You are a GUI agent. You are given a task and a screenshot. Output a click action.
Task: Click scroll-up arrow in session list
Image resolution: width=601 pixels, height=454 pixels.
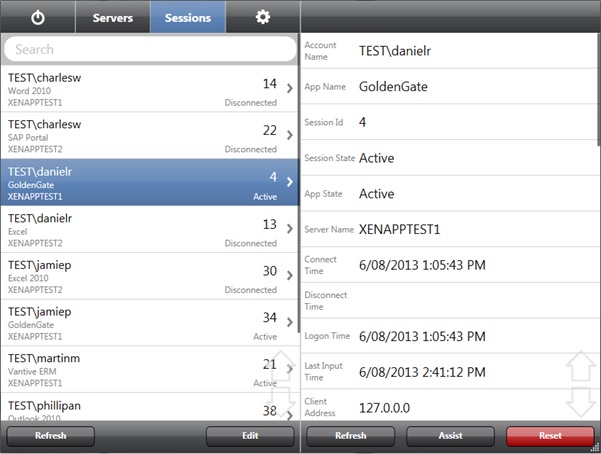(x=281, y=365)
